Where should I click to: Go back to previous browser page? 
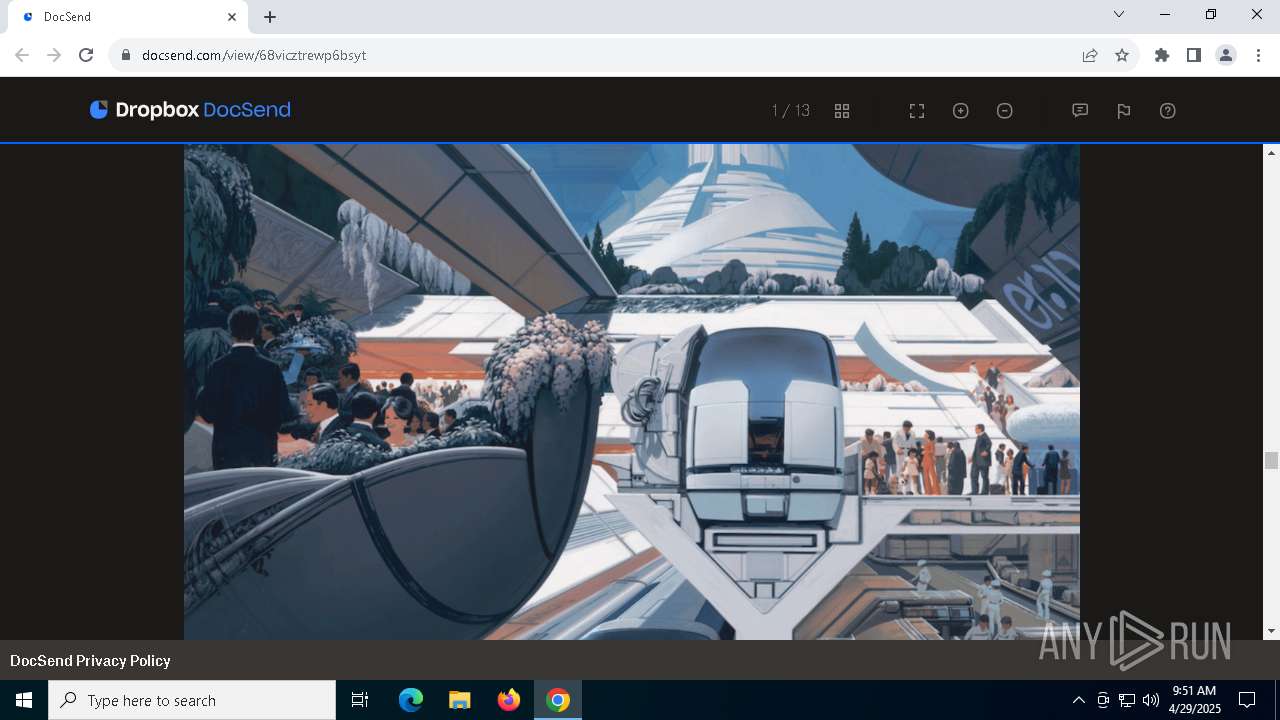point(22,55)
